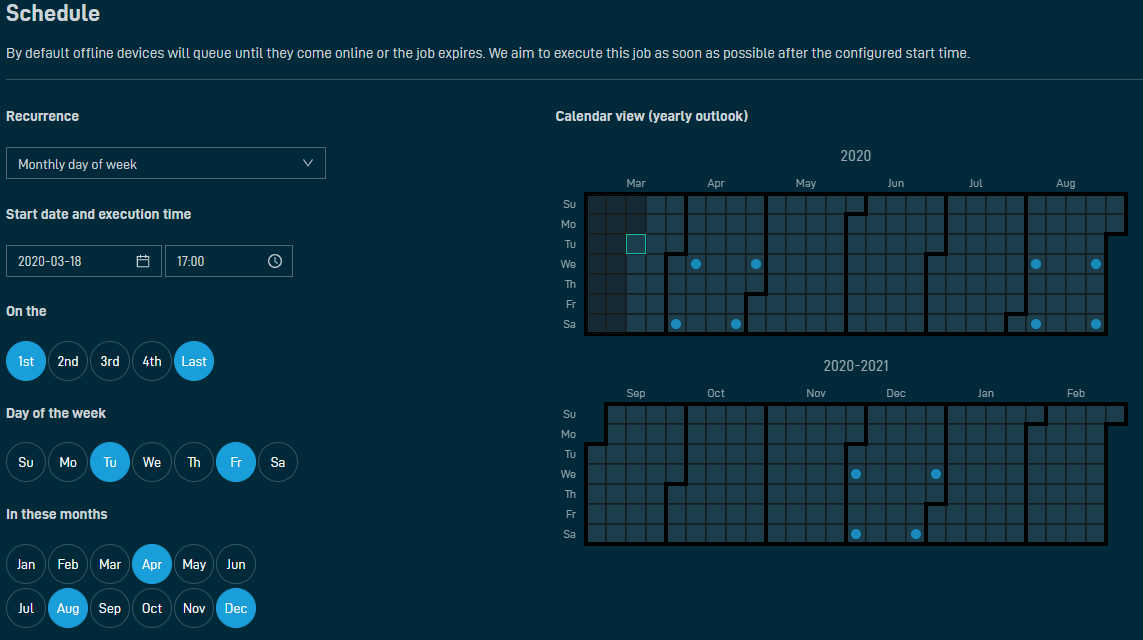Select last We-row dot in April 2020

click(x=756, y=264)
